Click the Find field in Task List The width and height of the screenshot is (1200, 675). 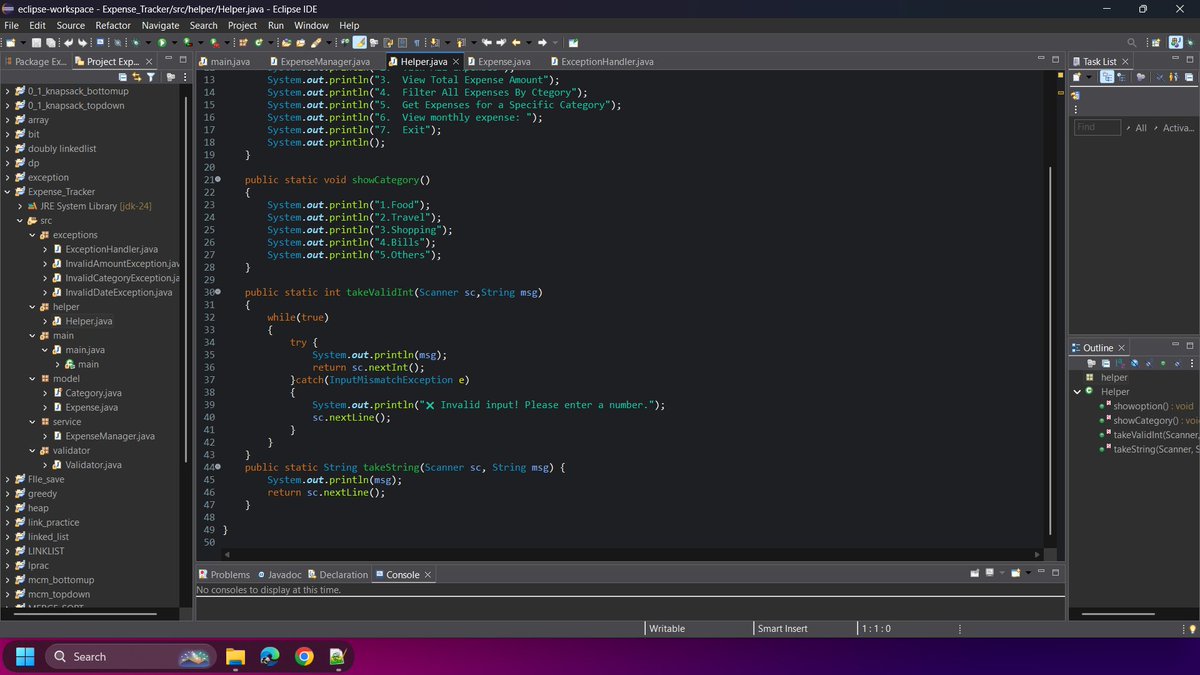1096,127
